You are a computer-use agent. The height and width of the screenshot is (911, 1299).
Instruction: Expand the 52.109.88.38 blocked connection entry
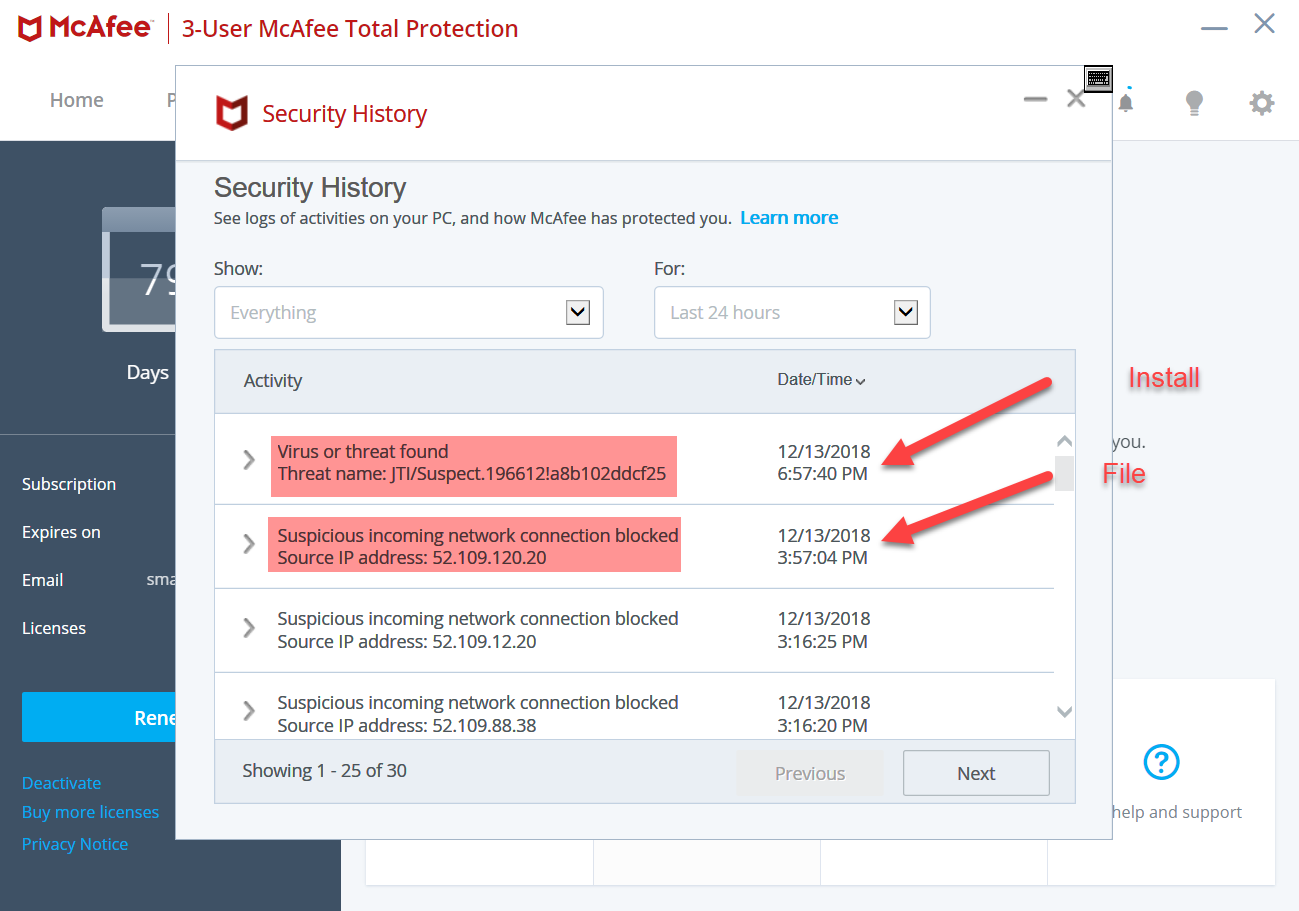point(249,710)
